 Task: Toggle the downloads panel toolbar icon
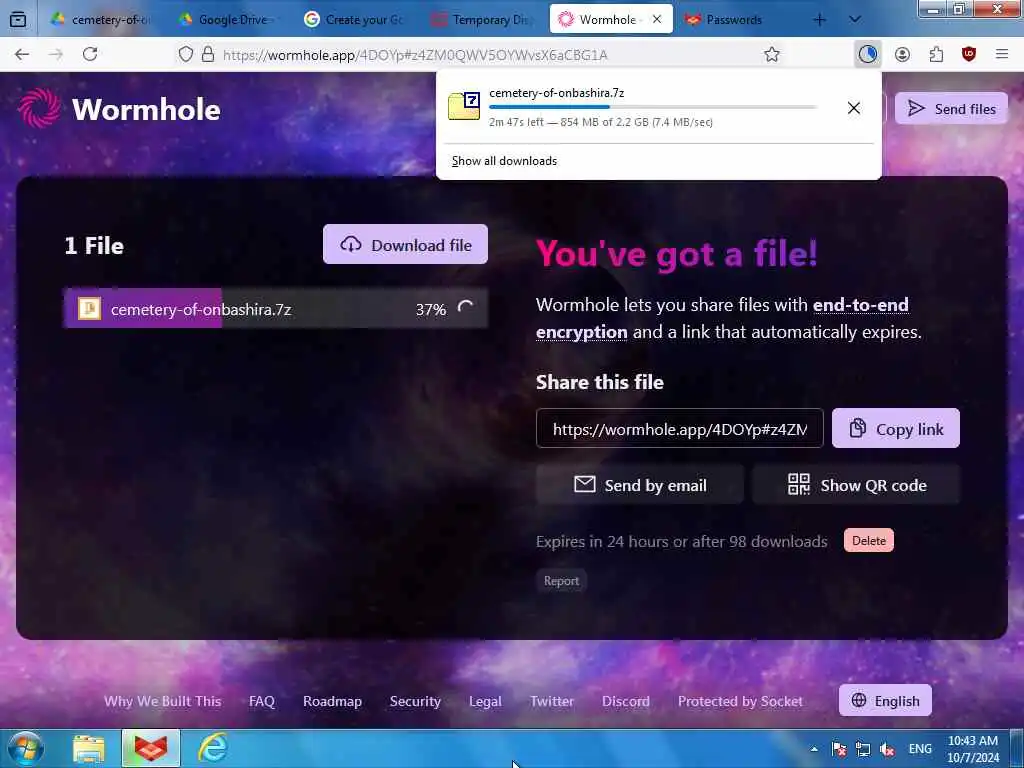tap(868, 54)
